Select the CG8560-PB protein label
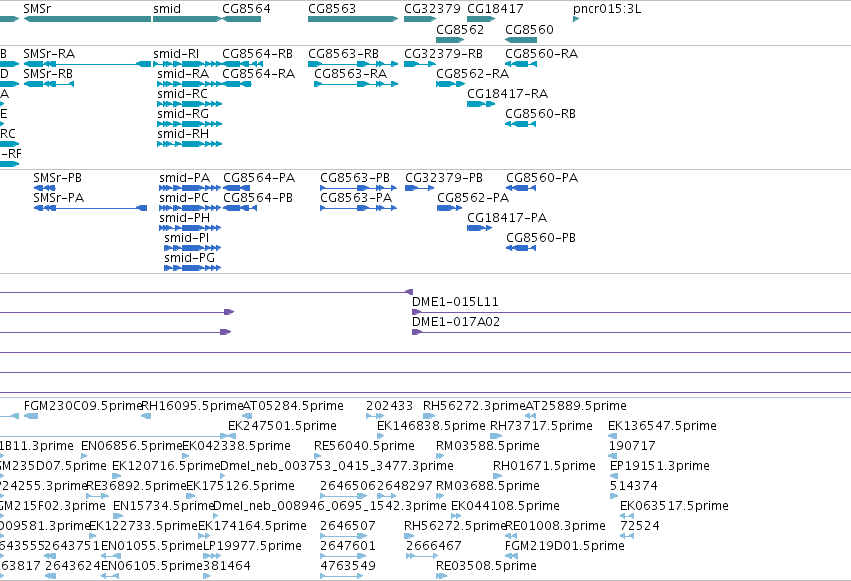 [541, 238]
